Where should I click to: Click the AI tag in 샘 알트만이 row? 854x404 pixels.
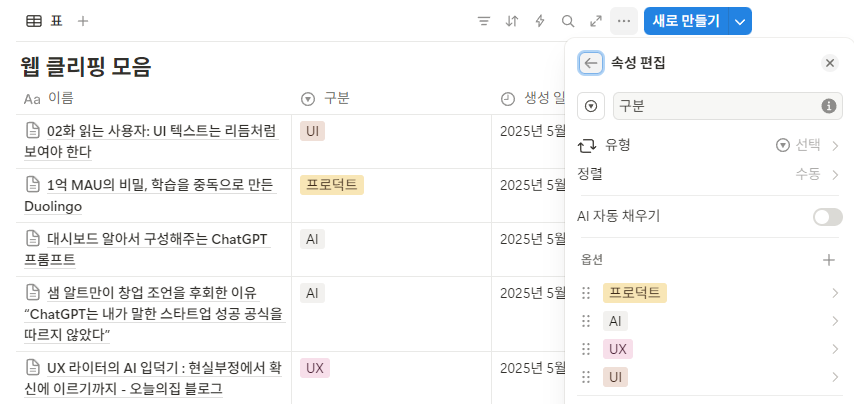click(312, 293)
